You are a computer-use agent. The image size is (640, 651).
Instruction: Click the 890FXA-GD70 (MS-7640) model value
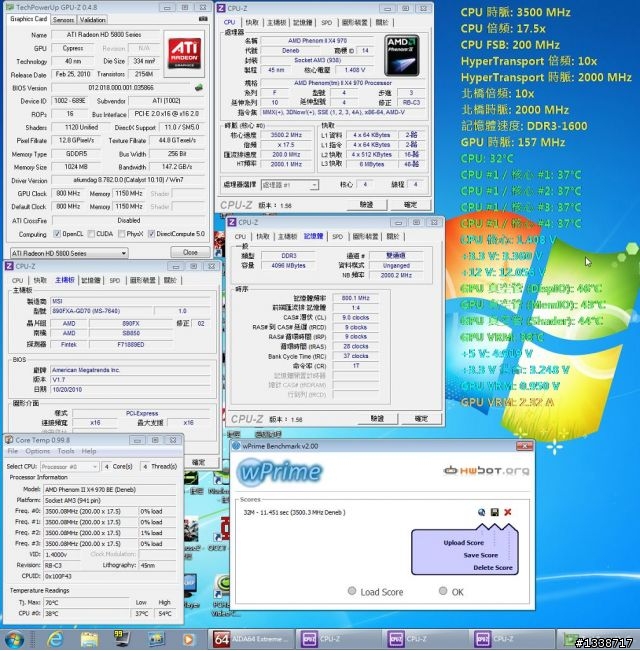(x=102, y=311)
